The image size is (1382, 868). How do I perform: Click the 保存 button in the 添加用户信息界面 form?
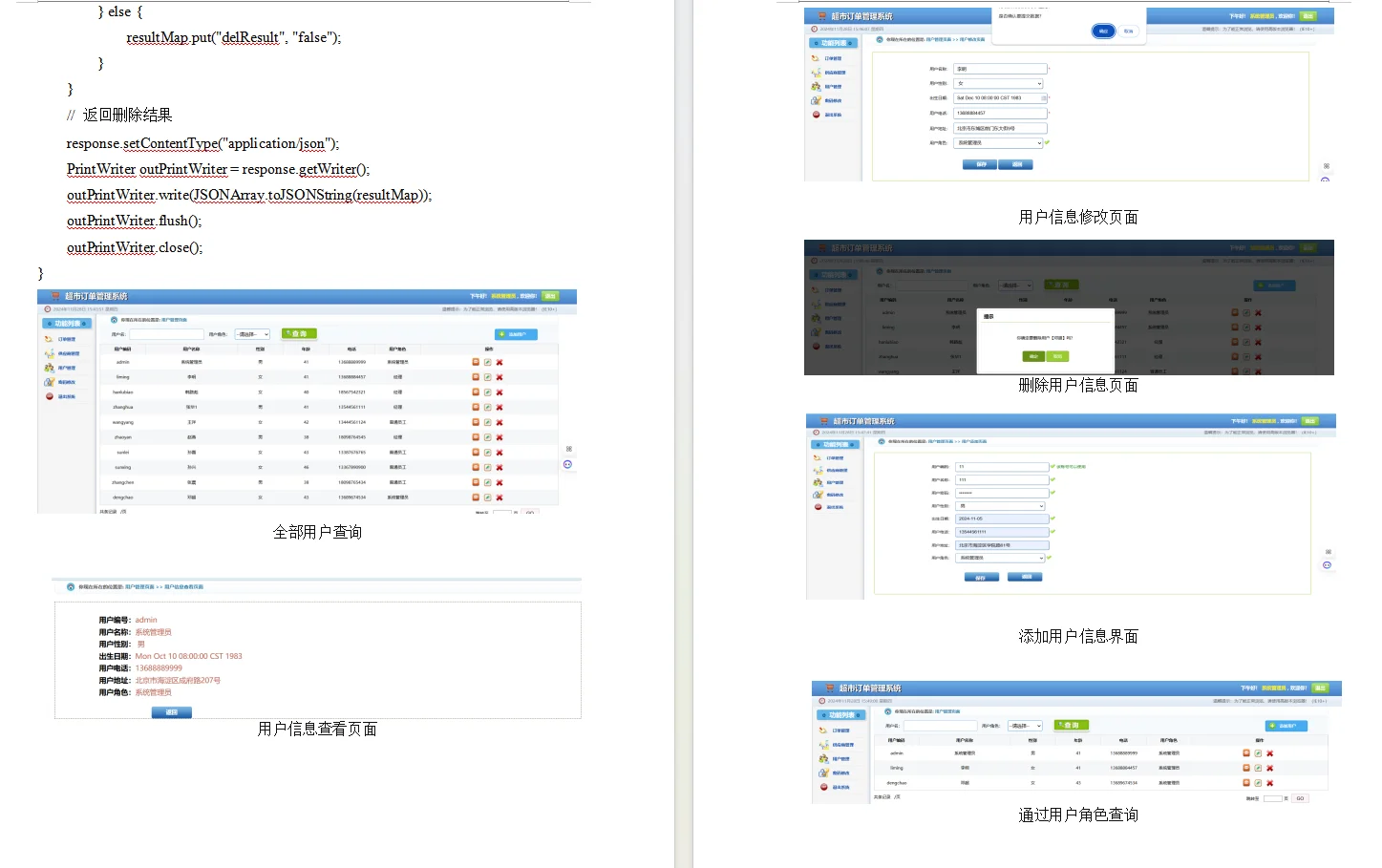pyautogui.click(x=981, y=578)
